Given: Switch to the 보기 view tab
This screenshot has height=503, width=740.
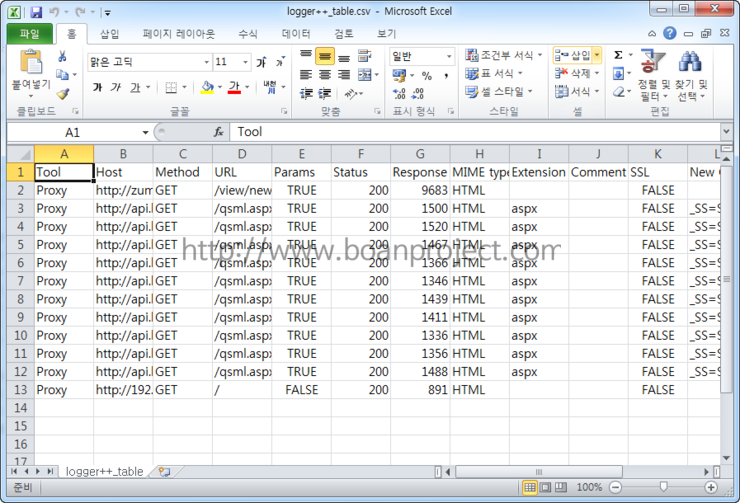Looking at the screenshot, I should [x=387, y=34].
